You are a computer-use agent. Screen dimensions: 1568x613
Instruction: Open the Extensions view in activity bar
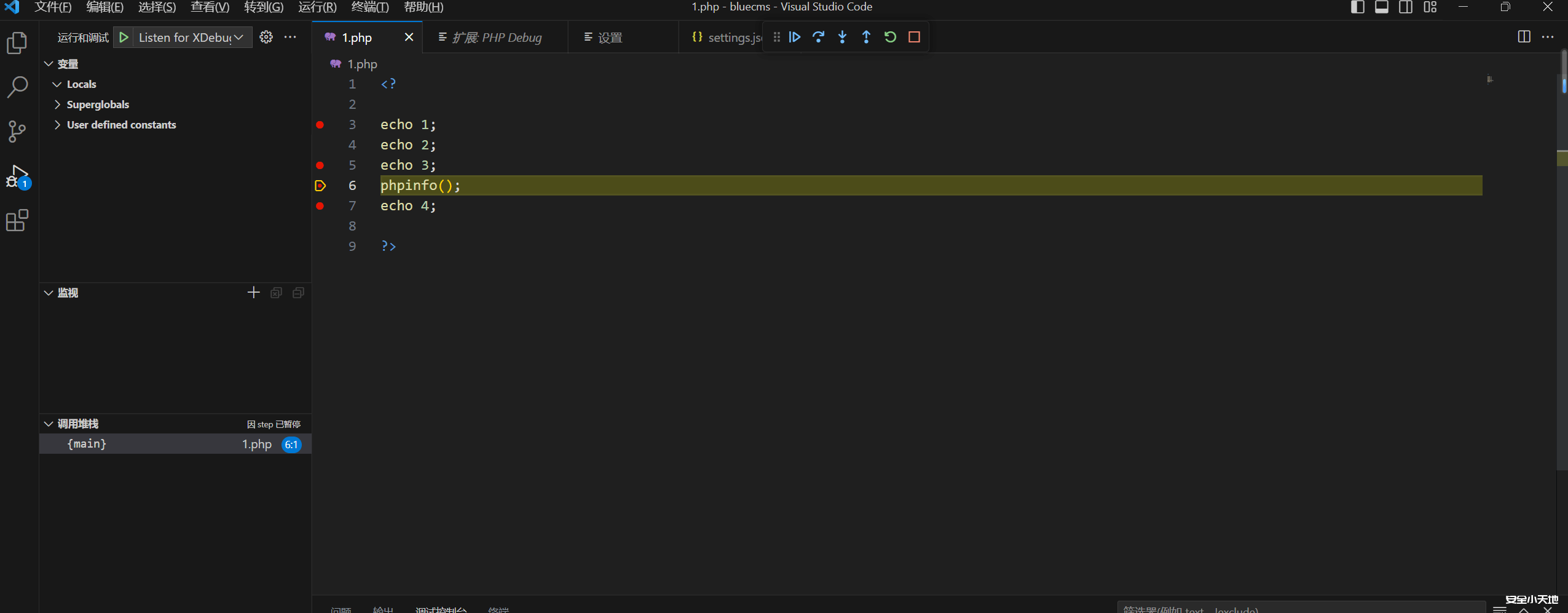pos(17,220)
